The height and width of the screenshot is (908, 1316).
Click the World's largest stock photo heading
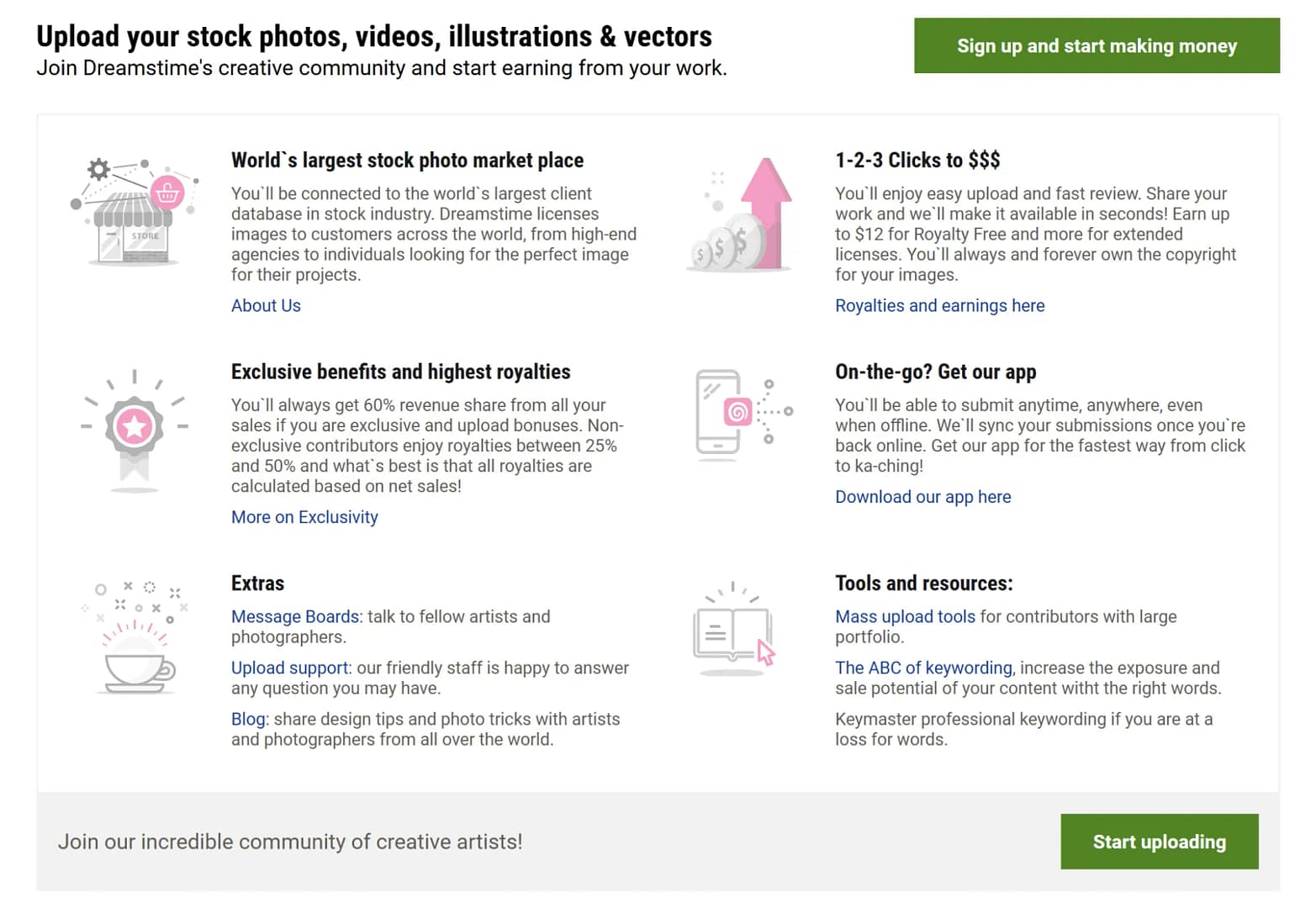click(407, 161)
